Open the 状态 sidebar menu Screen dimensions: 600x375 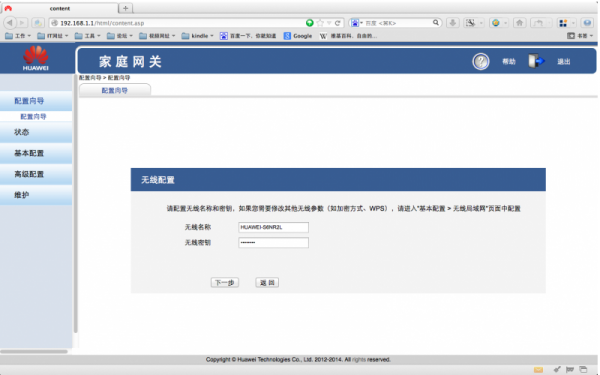tap(36, 132)
